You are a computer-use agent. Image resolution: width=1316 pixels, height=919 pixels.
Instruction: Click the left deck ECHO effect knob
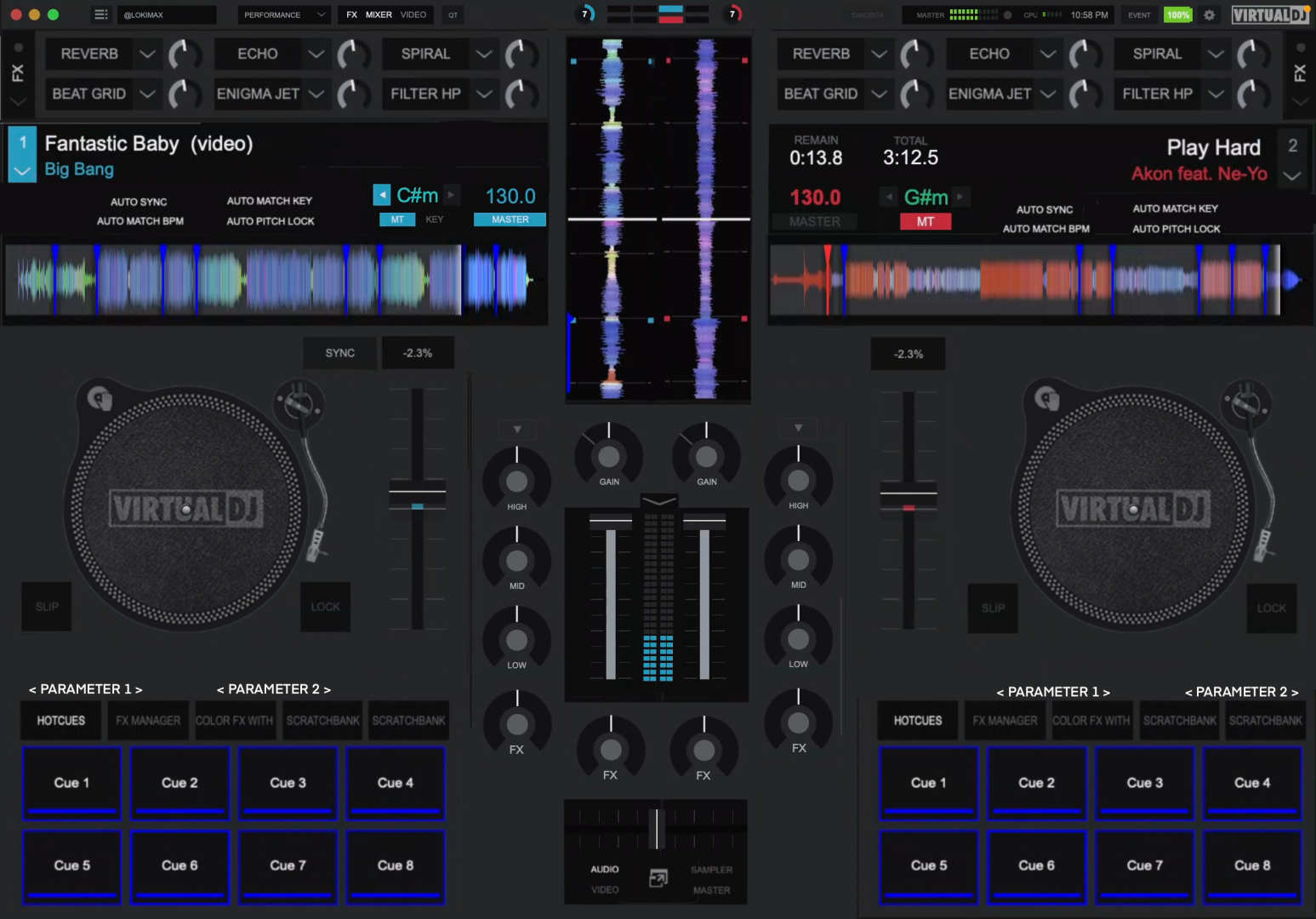point(353,54)
